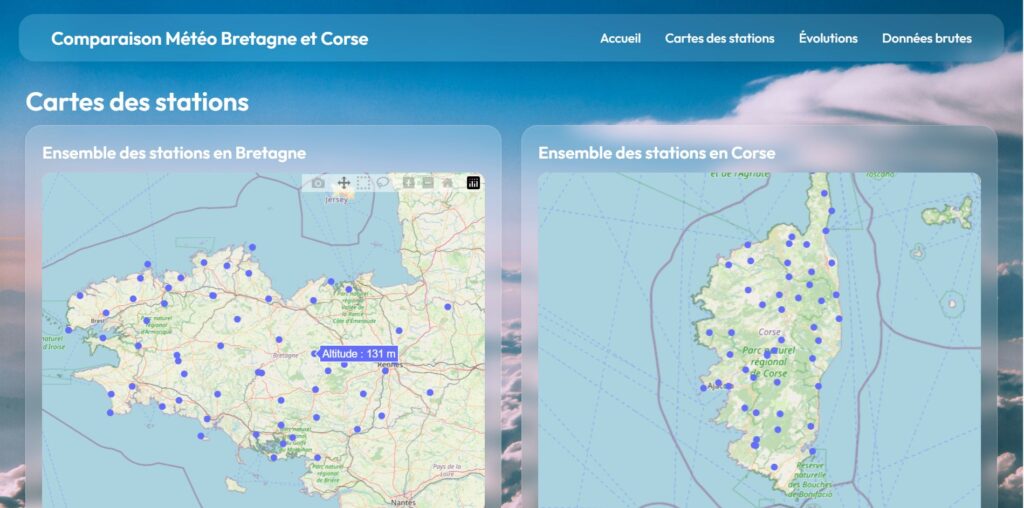Zoom in on the Bretagne map
The image size is (1024, 508).
pos(408,183)
